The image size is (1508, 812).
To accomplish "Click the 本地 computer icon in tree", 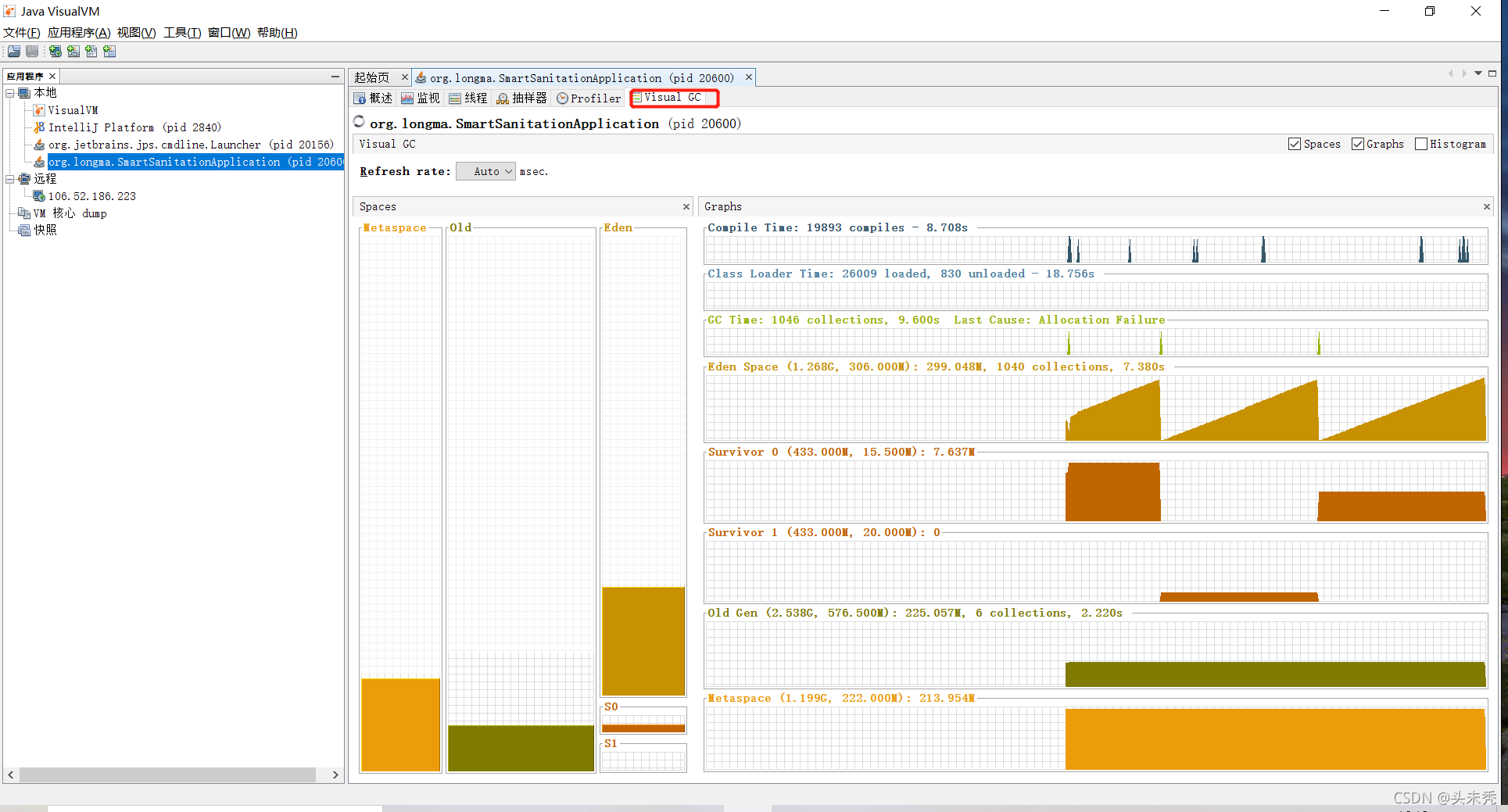I will 24,93.
